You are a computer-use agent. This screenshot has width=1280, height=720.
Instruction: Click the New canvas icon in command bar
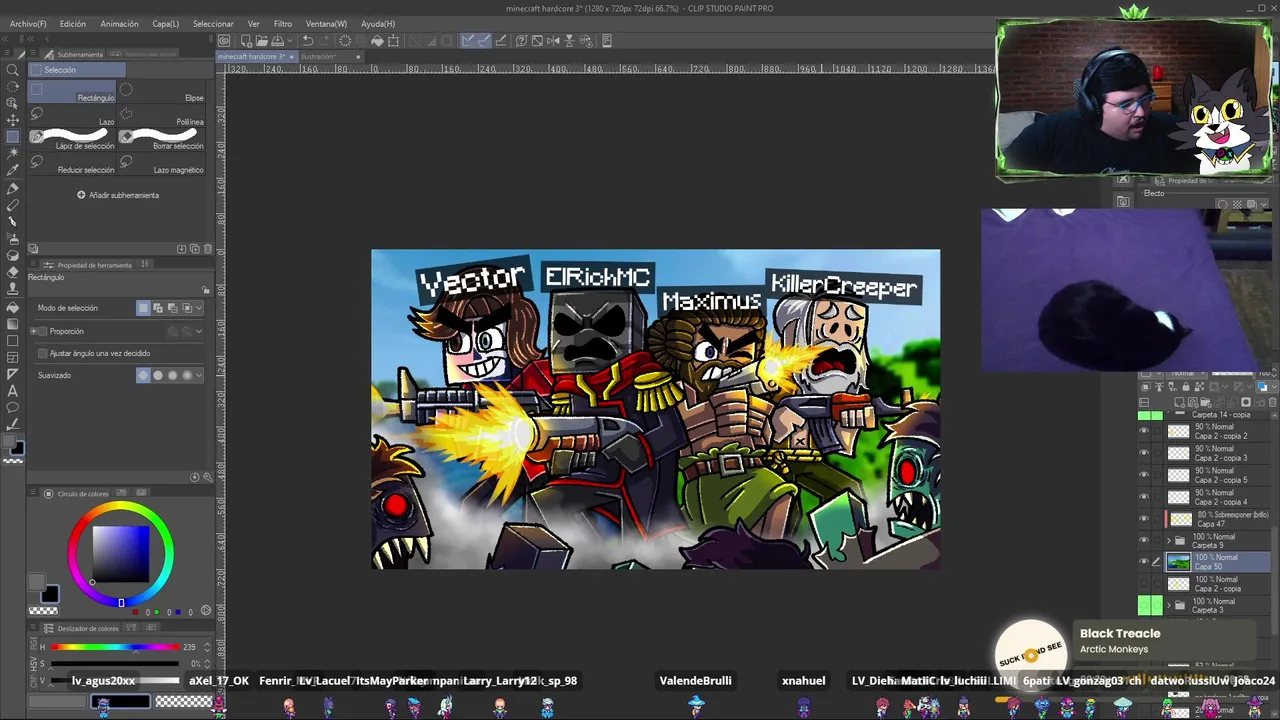(x=244, y=41)
